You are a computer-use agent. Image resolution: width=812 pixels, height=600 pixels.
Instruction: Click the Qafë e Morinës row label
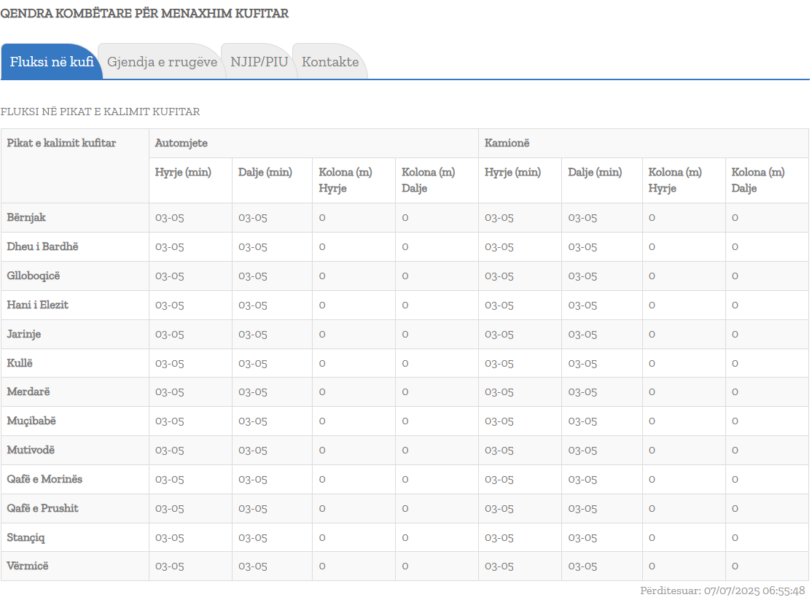45,479
